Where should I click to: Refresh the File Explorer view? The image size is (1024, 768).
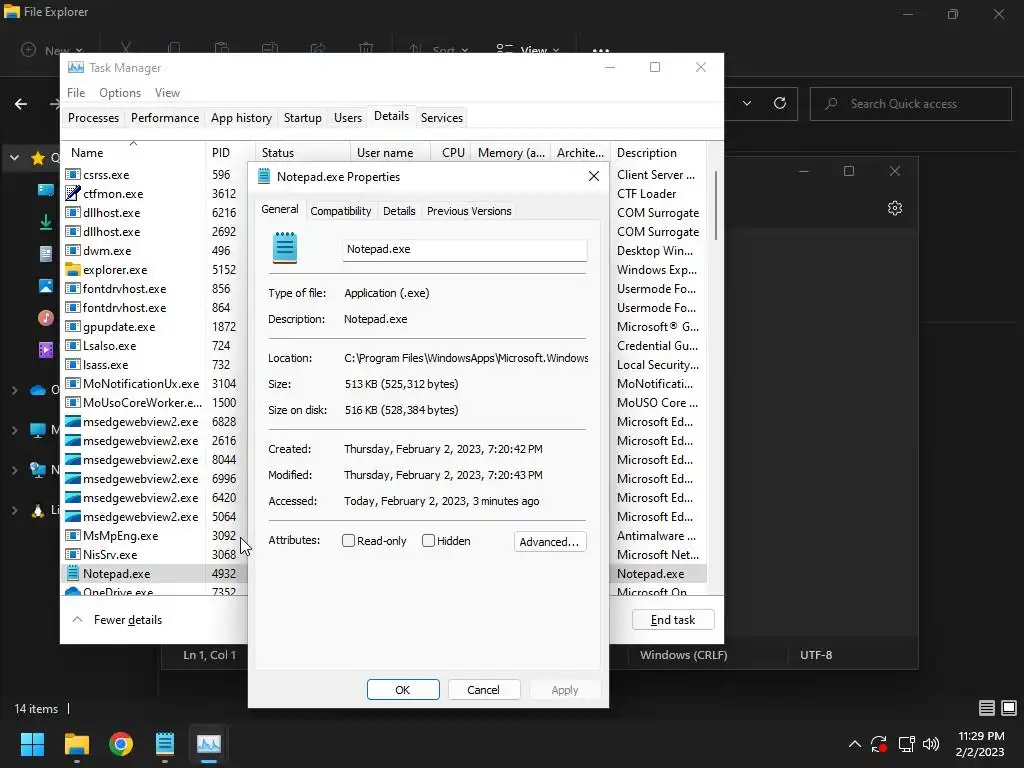pyautogui.click(x=780, y=103)
